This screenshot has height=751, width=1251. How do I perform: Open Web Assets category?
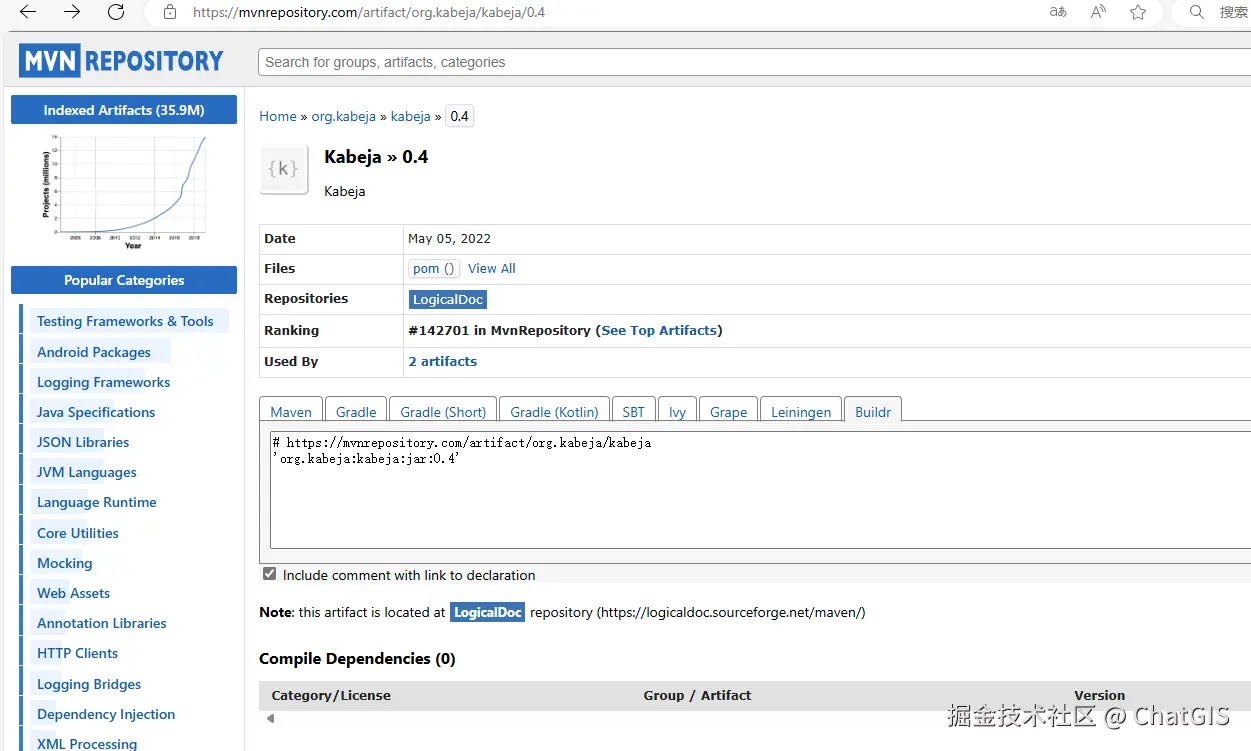73,593
